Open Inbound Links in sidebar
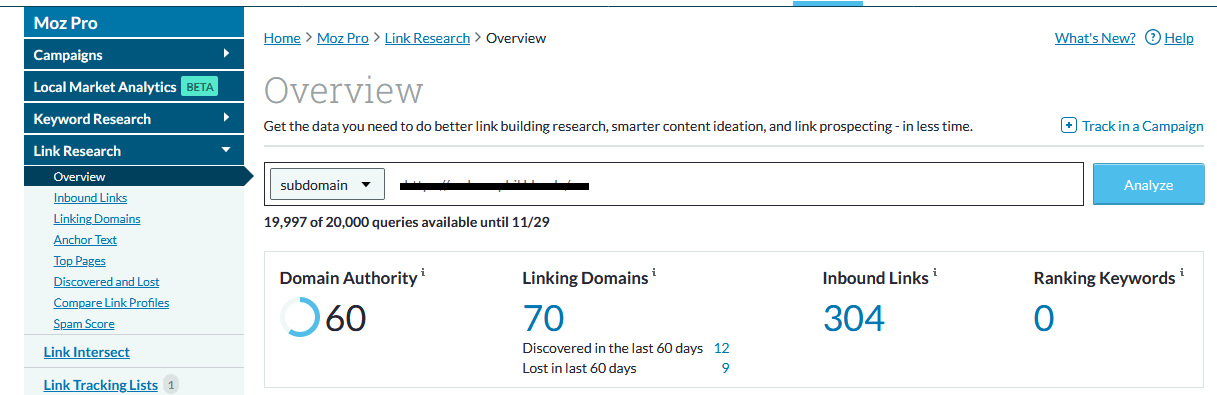 coord(90,198)
